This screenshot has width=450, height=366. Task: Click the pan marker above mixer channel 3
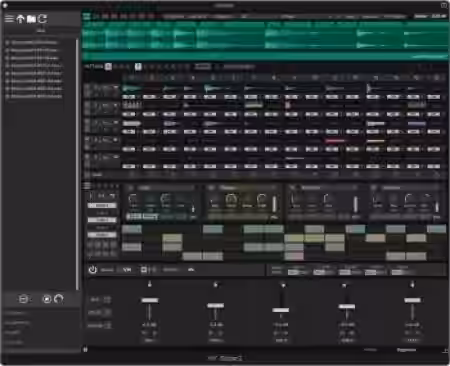(283, 285)
